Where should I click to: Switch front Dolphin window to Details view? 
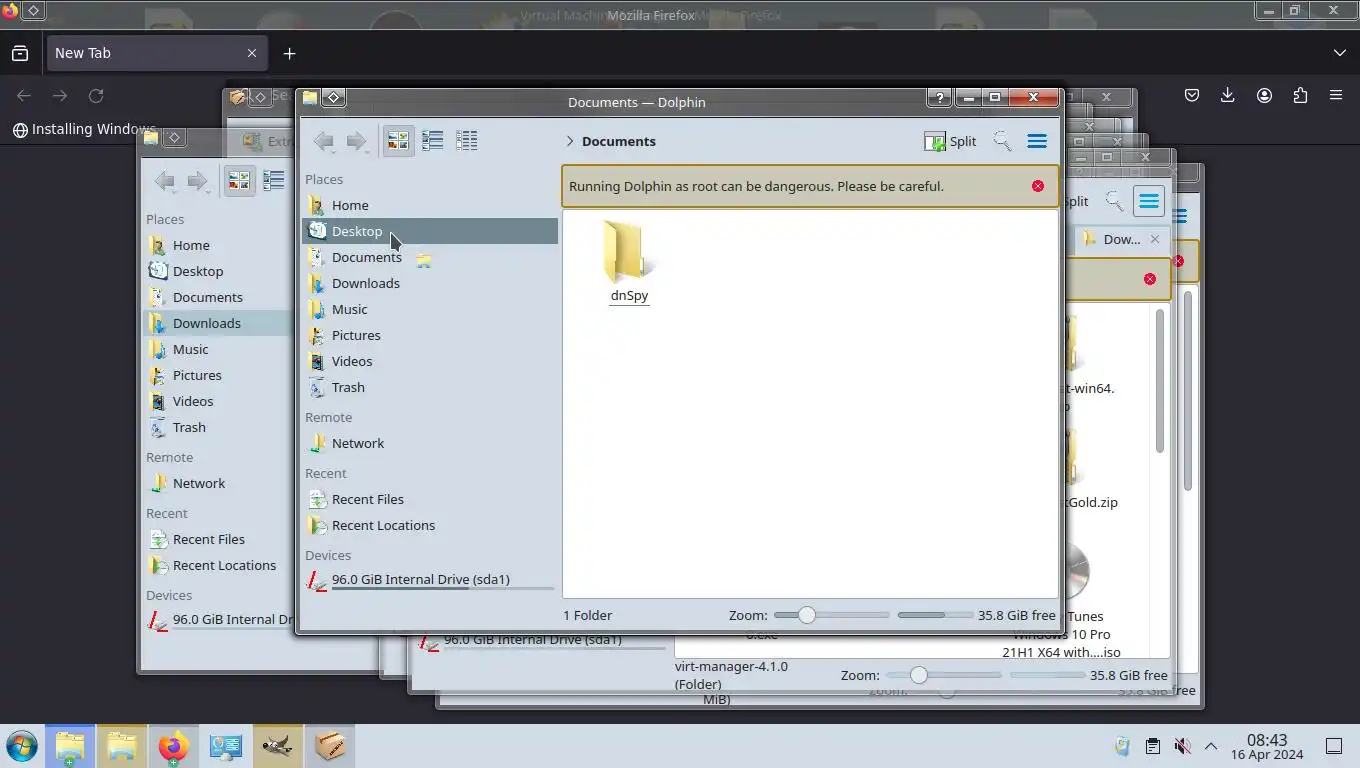pos(466,141)
